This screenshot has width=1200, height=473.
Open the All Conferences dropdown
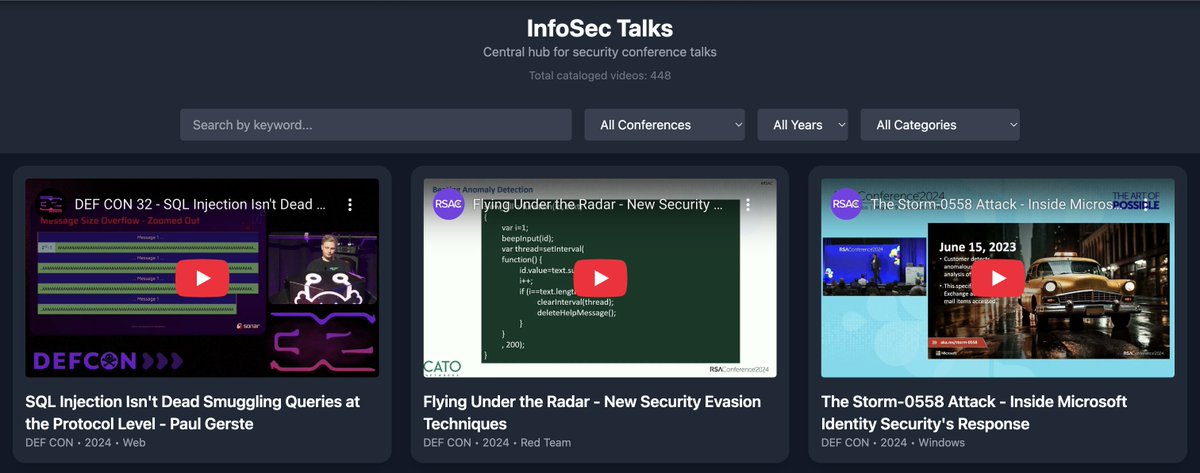(665, 125)
